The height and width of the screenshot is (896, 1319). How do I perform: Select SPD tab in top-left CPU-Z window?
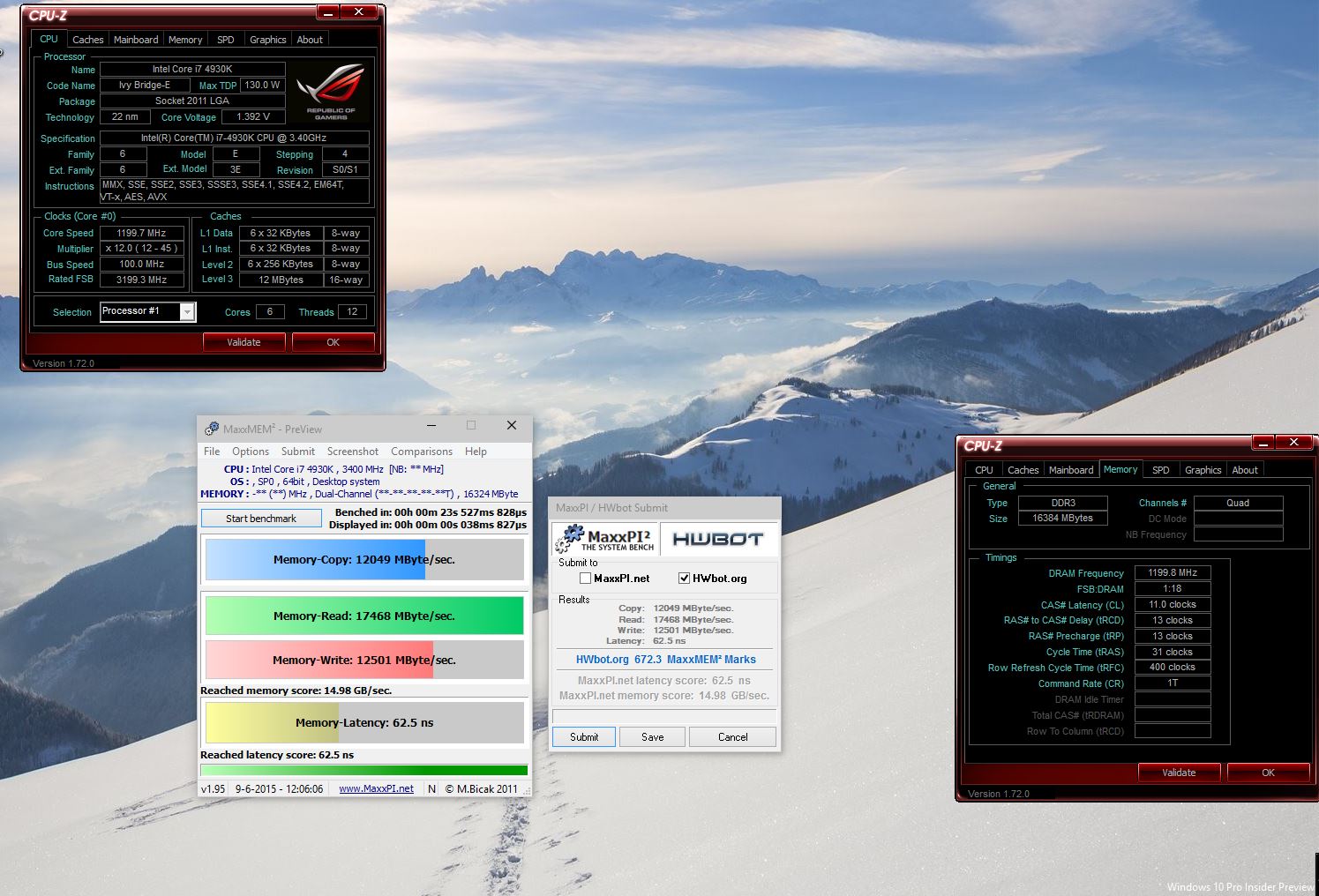tap(226, 40)
